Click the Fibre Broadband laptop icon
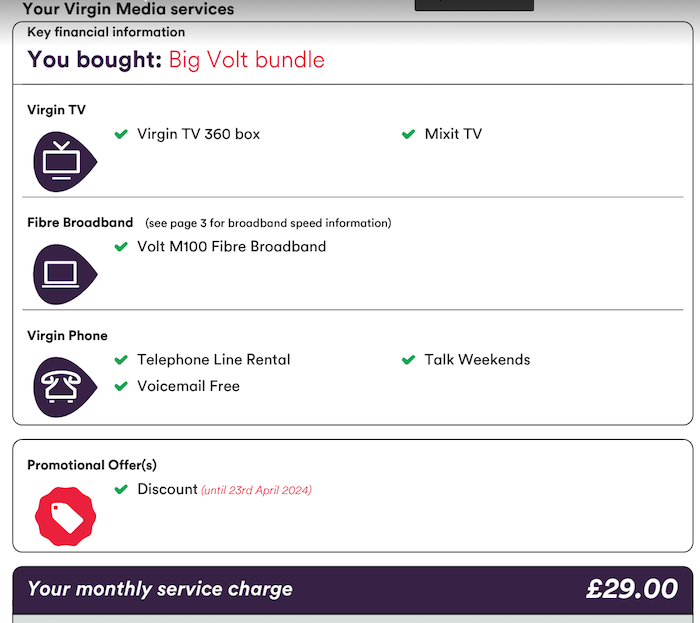The width and height of the screenshot is (700, 623). click(x=65, y=274)
